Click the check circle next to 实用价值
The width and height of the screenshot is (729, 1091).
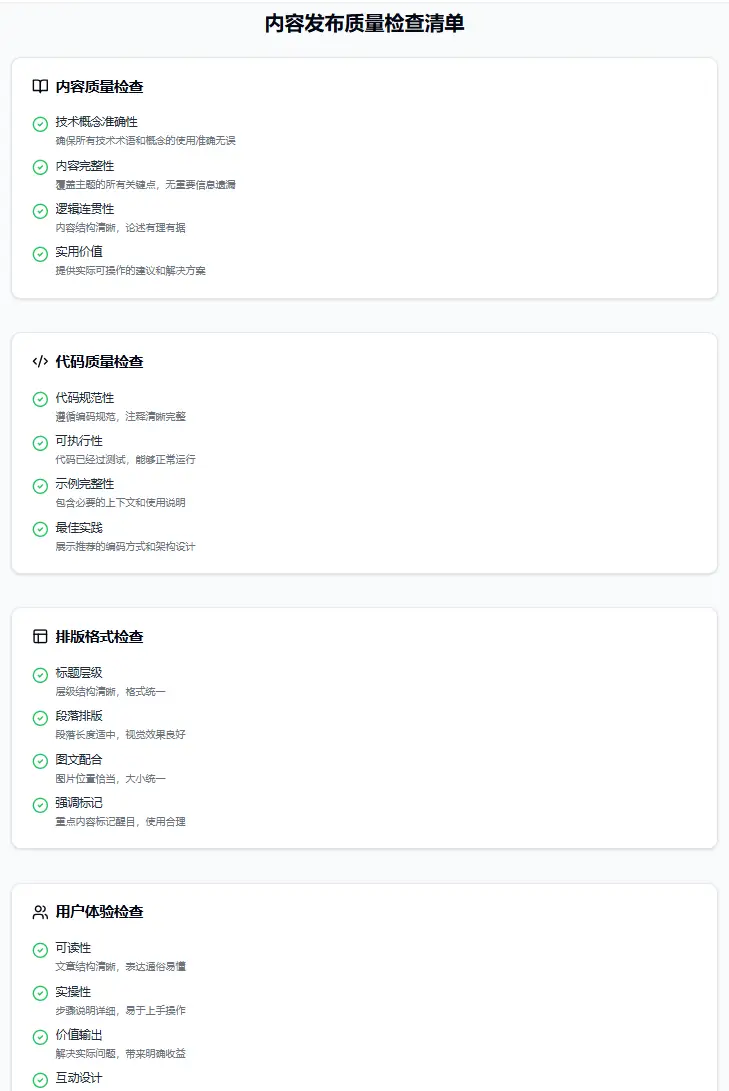click(x=40, y=254)
